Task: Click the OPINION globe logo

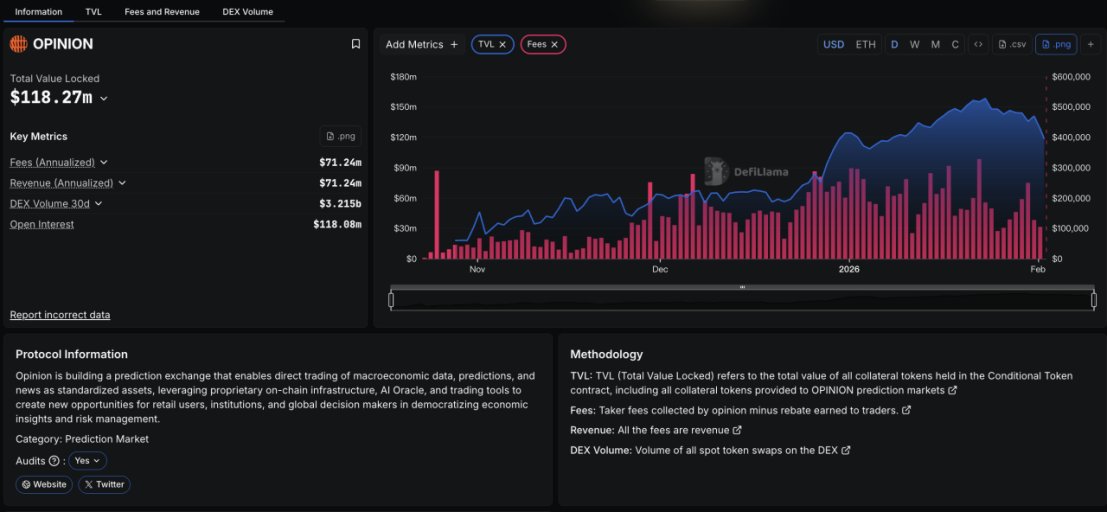Action: coord(18,44)
